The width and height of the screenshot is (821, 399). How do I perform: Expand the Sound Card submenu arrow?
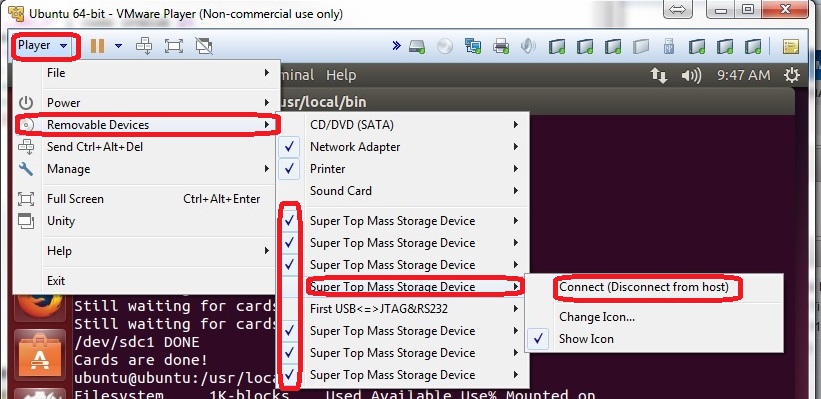516,191
